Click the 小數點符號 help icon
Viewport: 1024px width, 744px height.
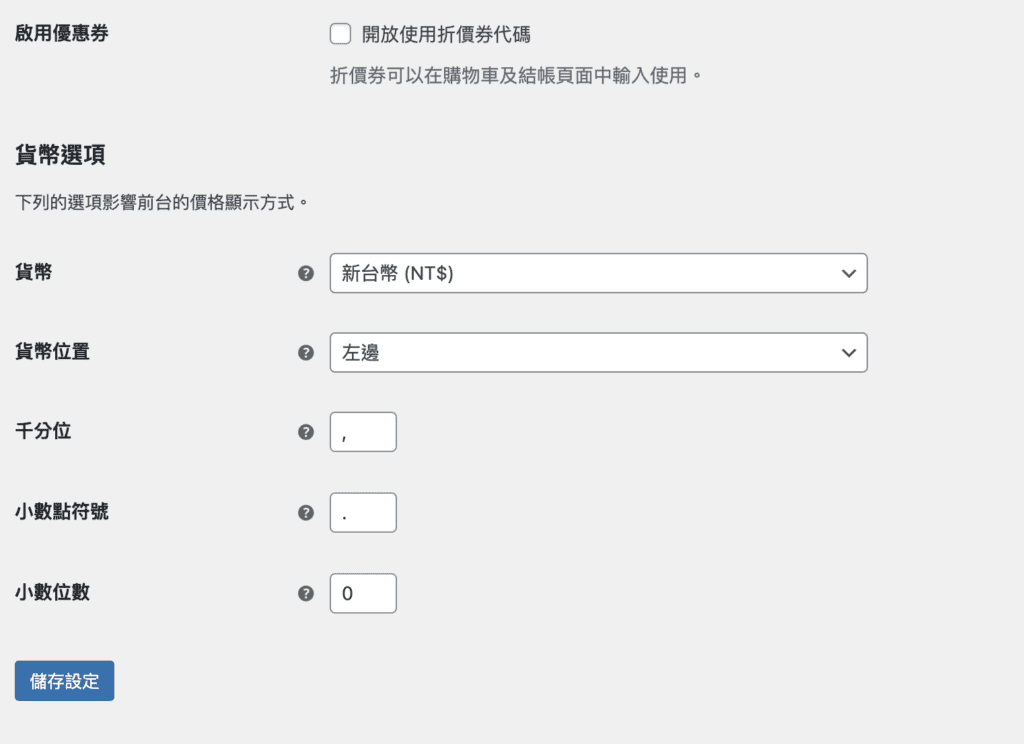[305, 511]
